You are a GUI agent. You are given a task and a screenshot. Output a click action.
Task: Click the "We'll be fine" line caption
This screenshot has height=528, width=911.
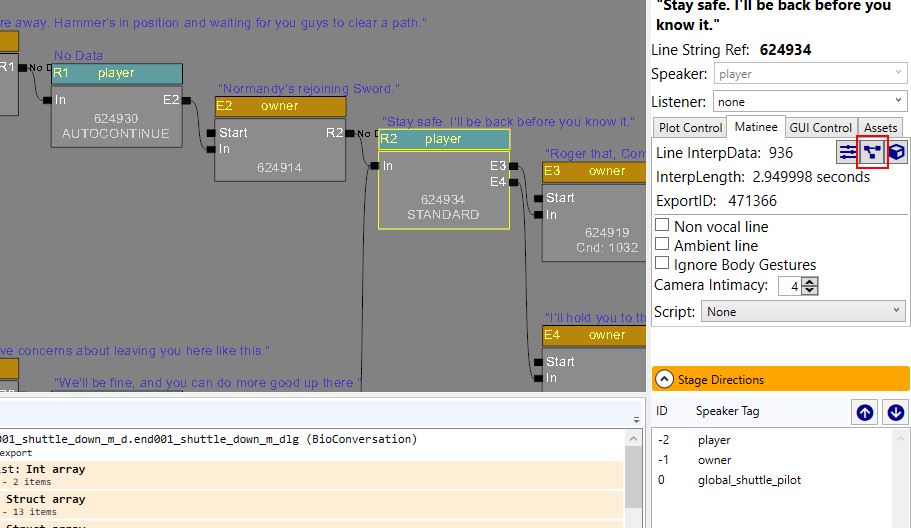point(207,383)
